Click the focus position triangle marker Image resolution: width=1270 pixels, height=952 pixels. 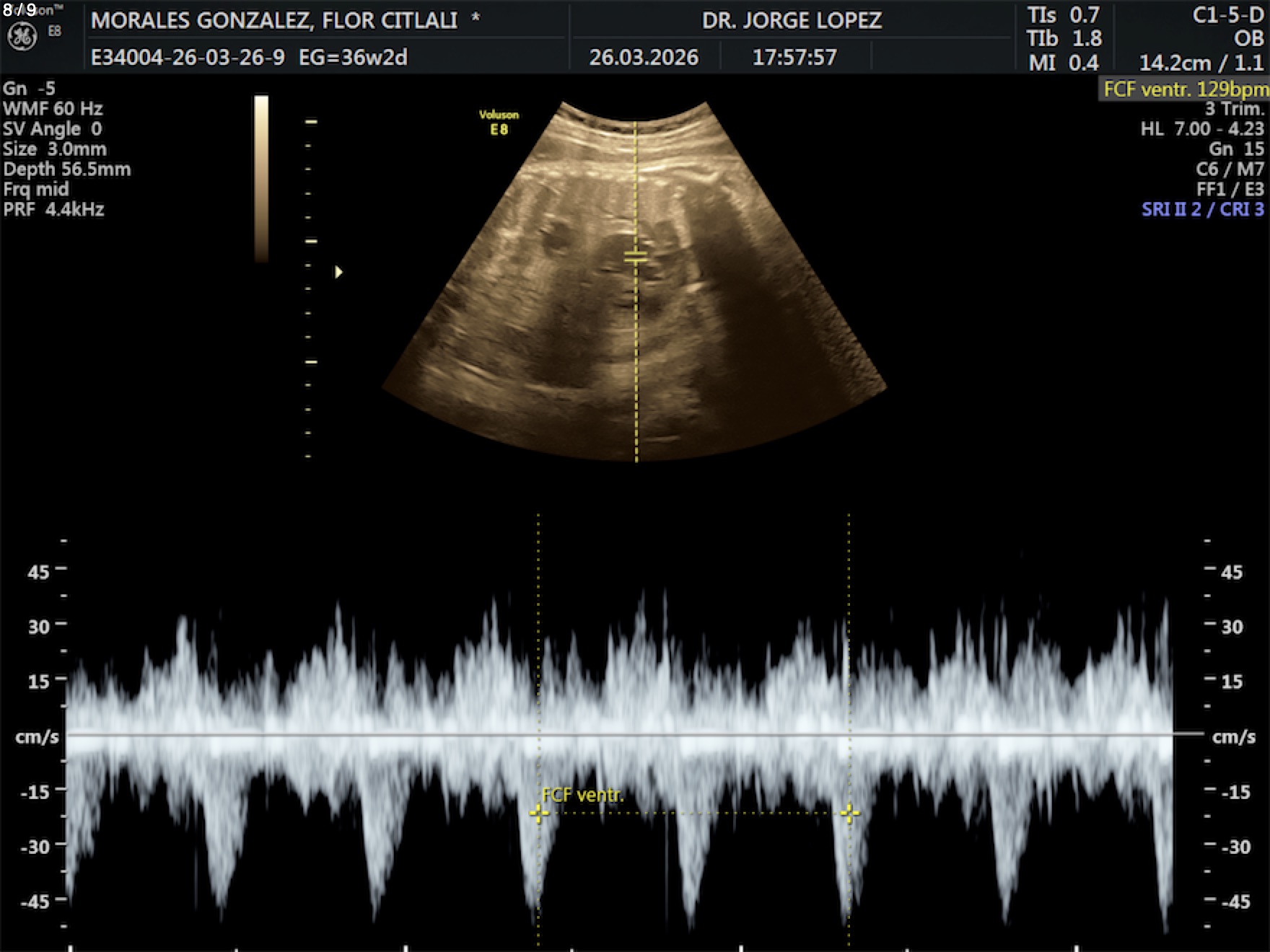pos(338,272)
